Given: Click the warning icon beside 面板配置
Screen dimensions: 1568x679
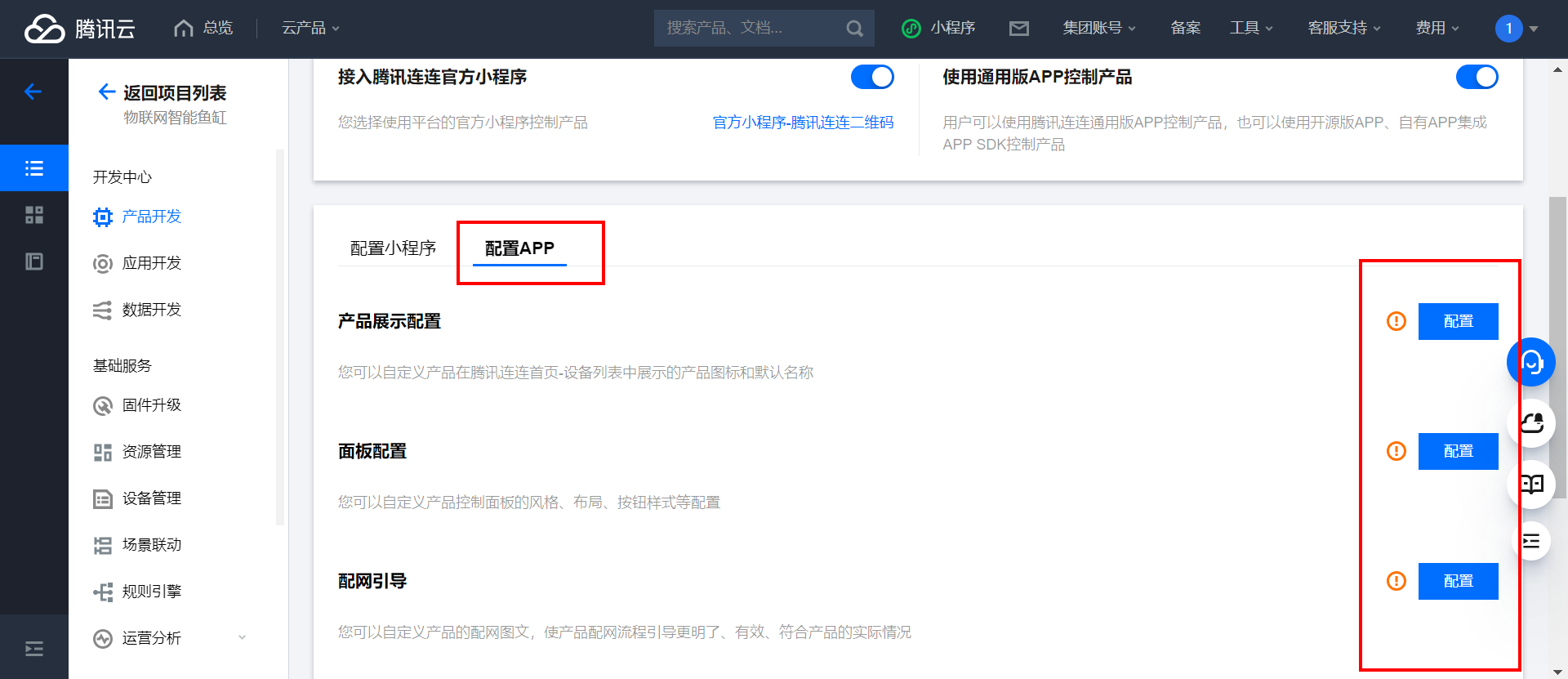Looking at the screenshot, I should pos(1396,451).
